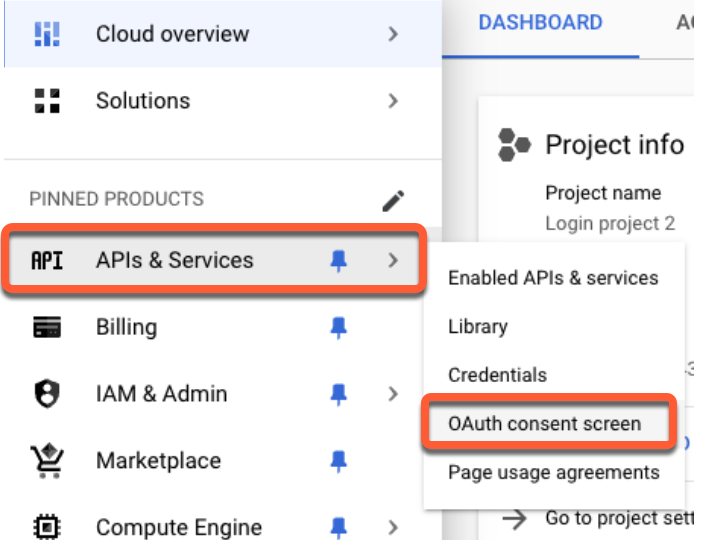This screenshot has width=710, height=540.
Task: Unpin Marketplace using its pin icon
Action: 339,461
